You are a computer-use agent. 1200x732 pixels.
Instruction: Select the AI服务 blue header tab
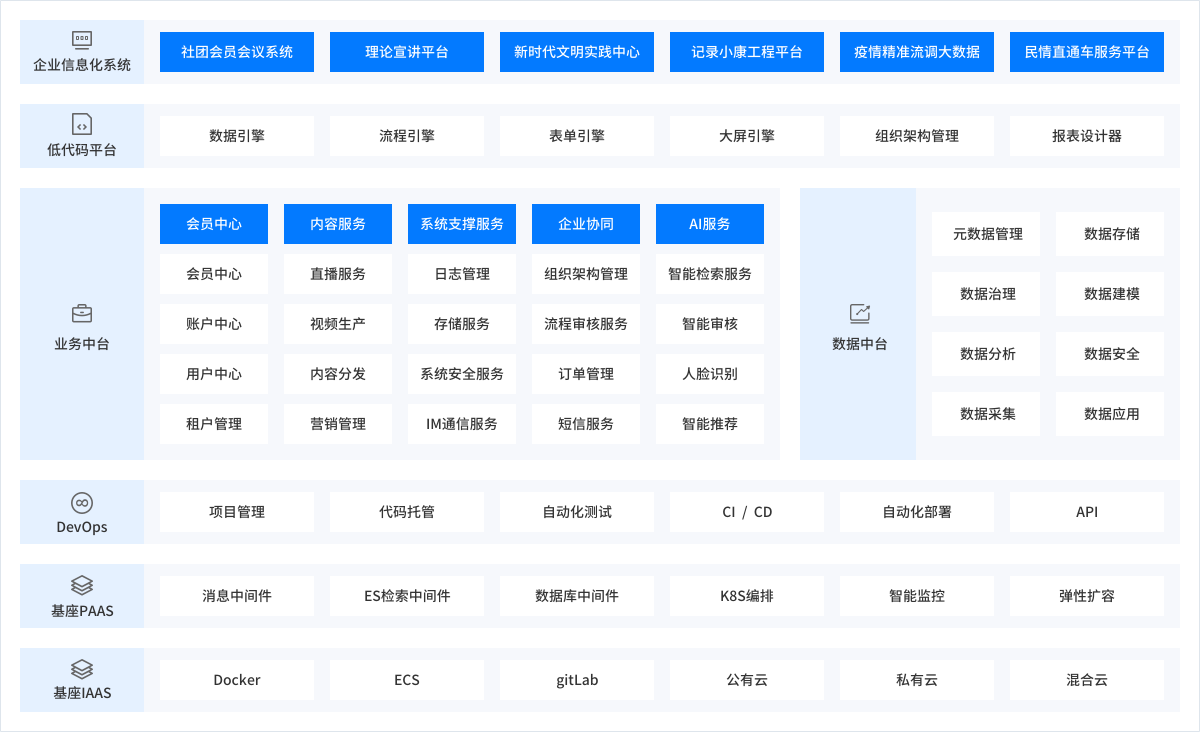[x=710, y=224]
